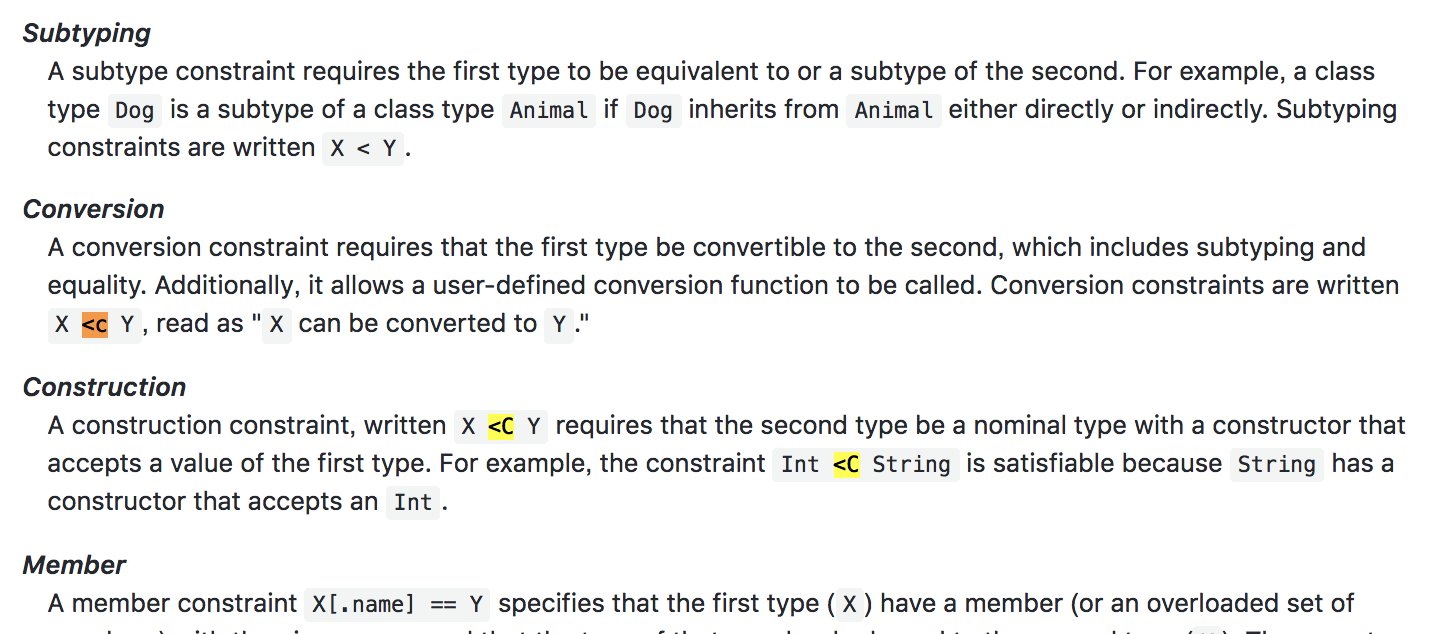
Task: Click "String" code before "has a constructor"
Action: click(1276, 464)
